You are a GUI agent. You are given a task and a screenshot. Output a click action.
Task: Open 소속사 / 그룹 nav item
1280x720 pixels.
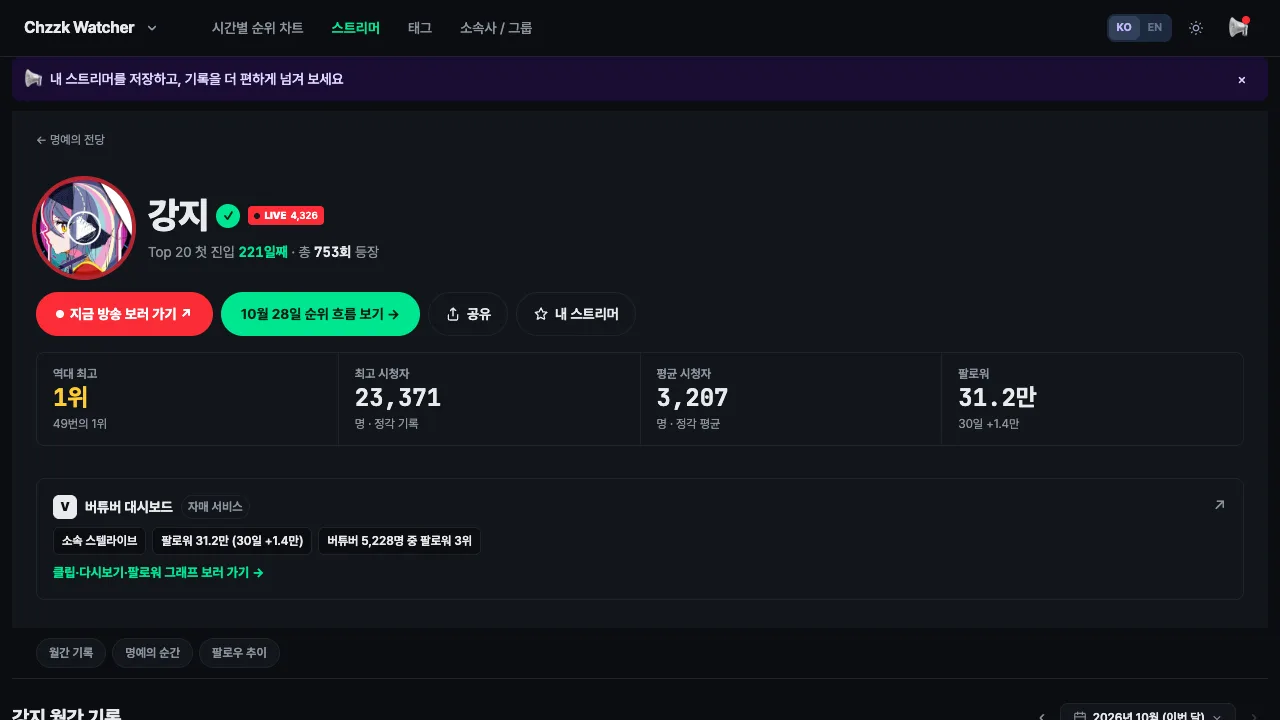tap(496, 28)
